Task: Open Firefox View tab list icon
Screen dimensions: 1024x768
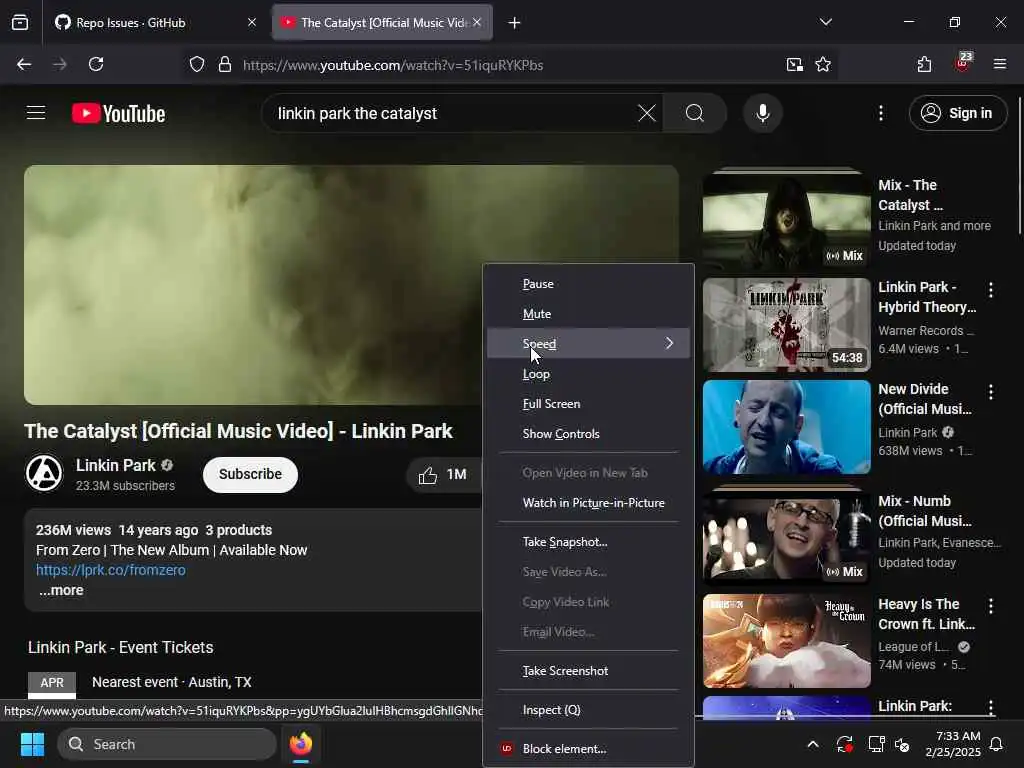Action: (20, 23)
